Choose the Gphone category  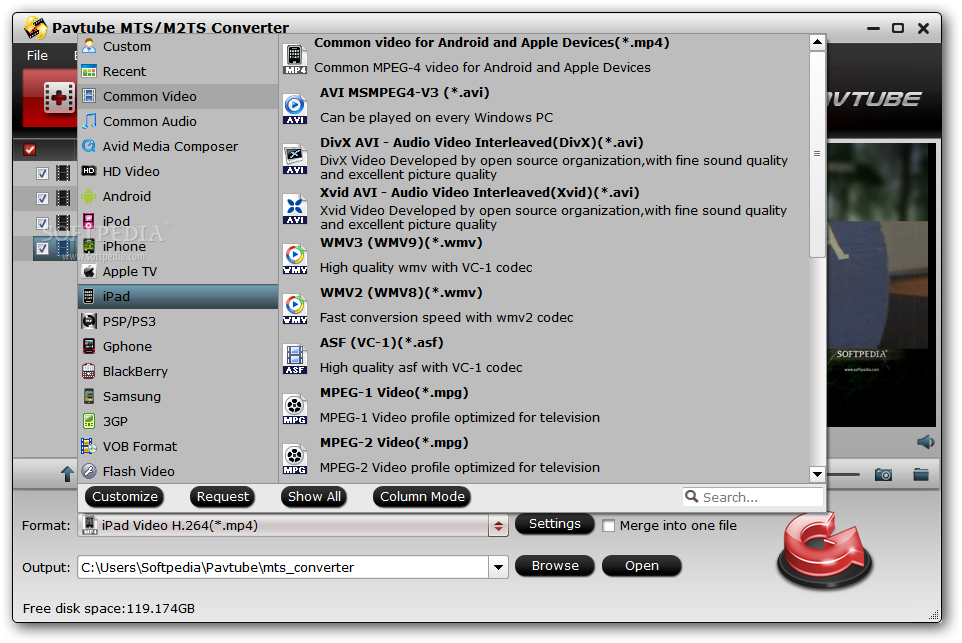[x=178, y=346]
